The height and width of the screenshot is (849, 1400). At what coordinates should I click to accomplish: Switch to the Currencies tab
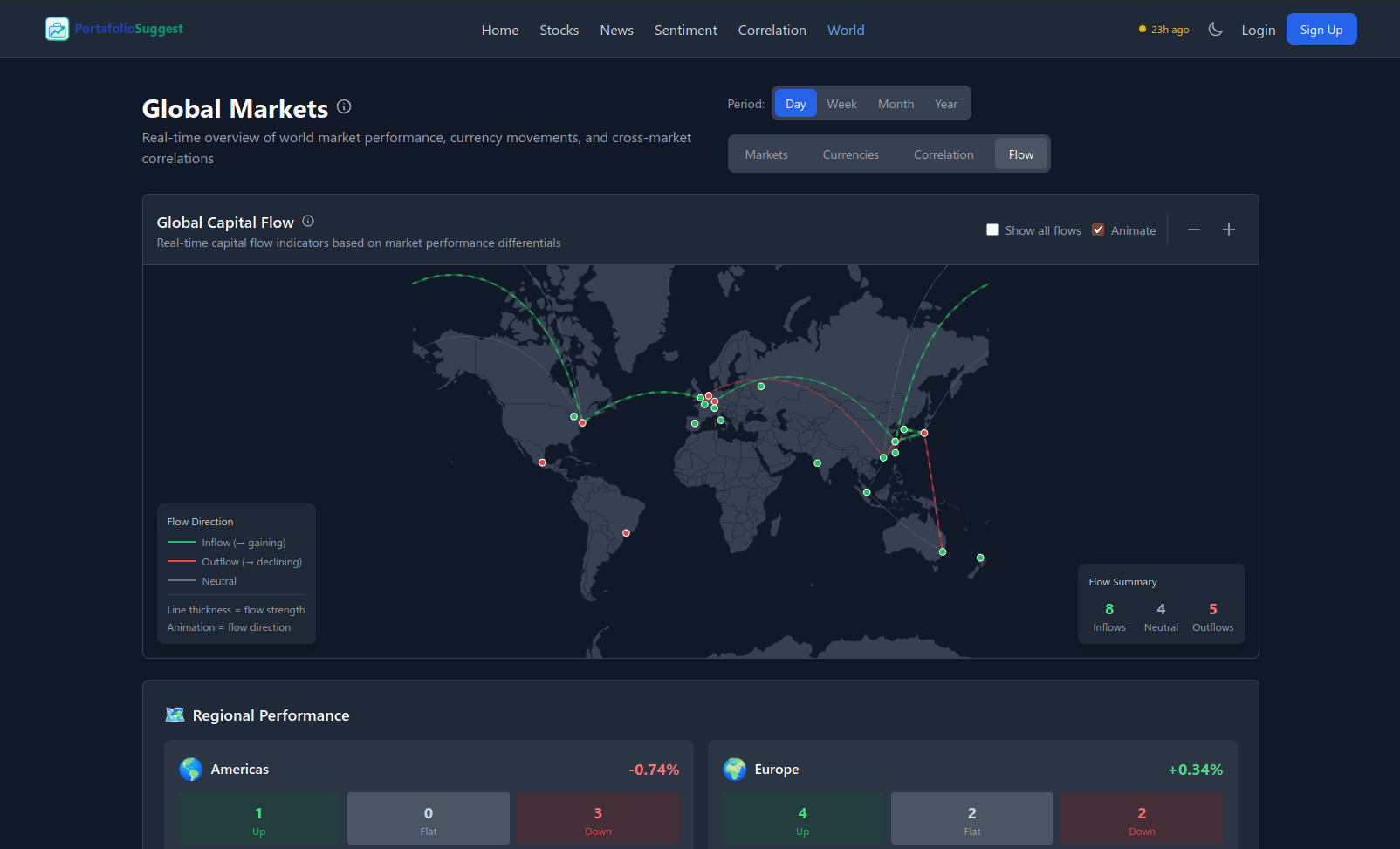[850, 154]
